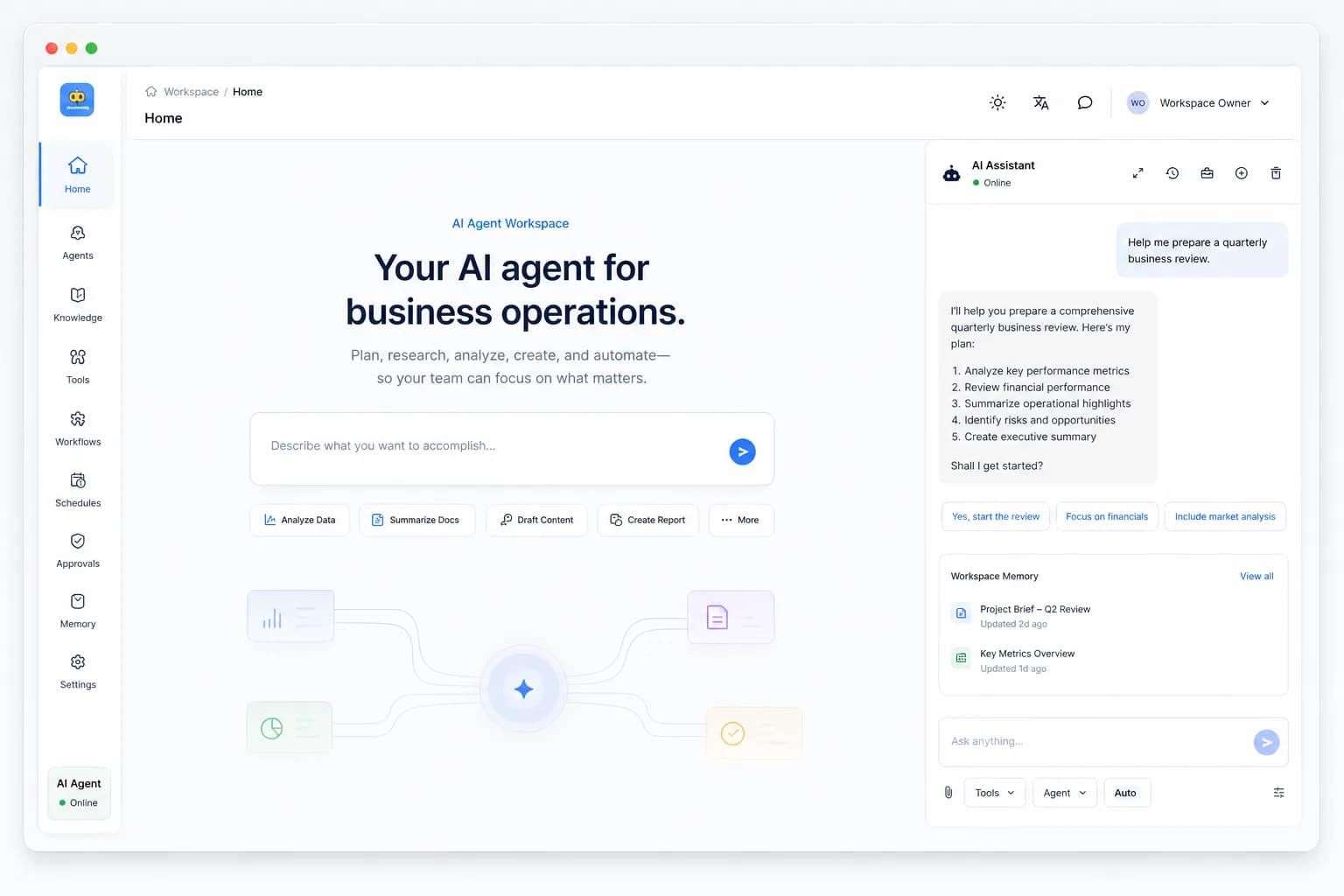Open AI Assistant chat history

(x=1172, y=173)
